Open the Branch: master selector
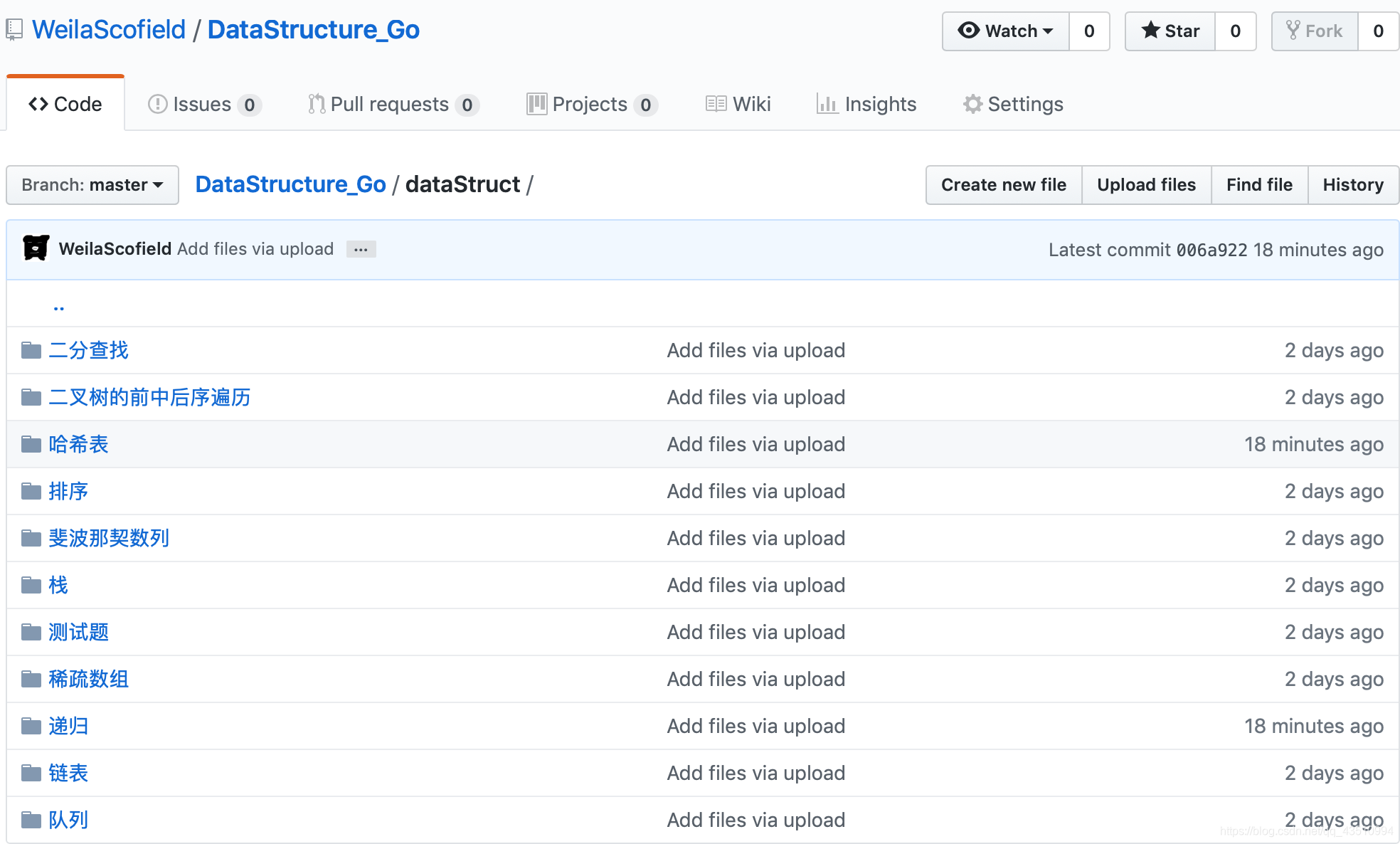 [92, 185]
